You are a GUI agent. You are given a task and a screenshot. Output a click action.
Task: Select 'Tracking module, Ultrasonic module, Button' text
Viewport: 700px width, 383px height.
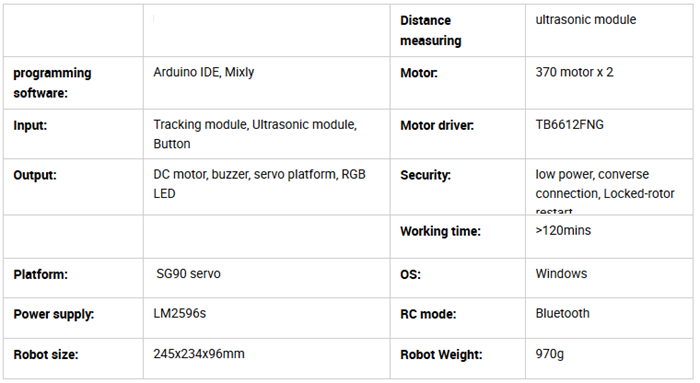point(255,134)
